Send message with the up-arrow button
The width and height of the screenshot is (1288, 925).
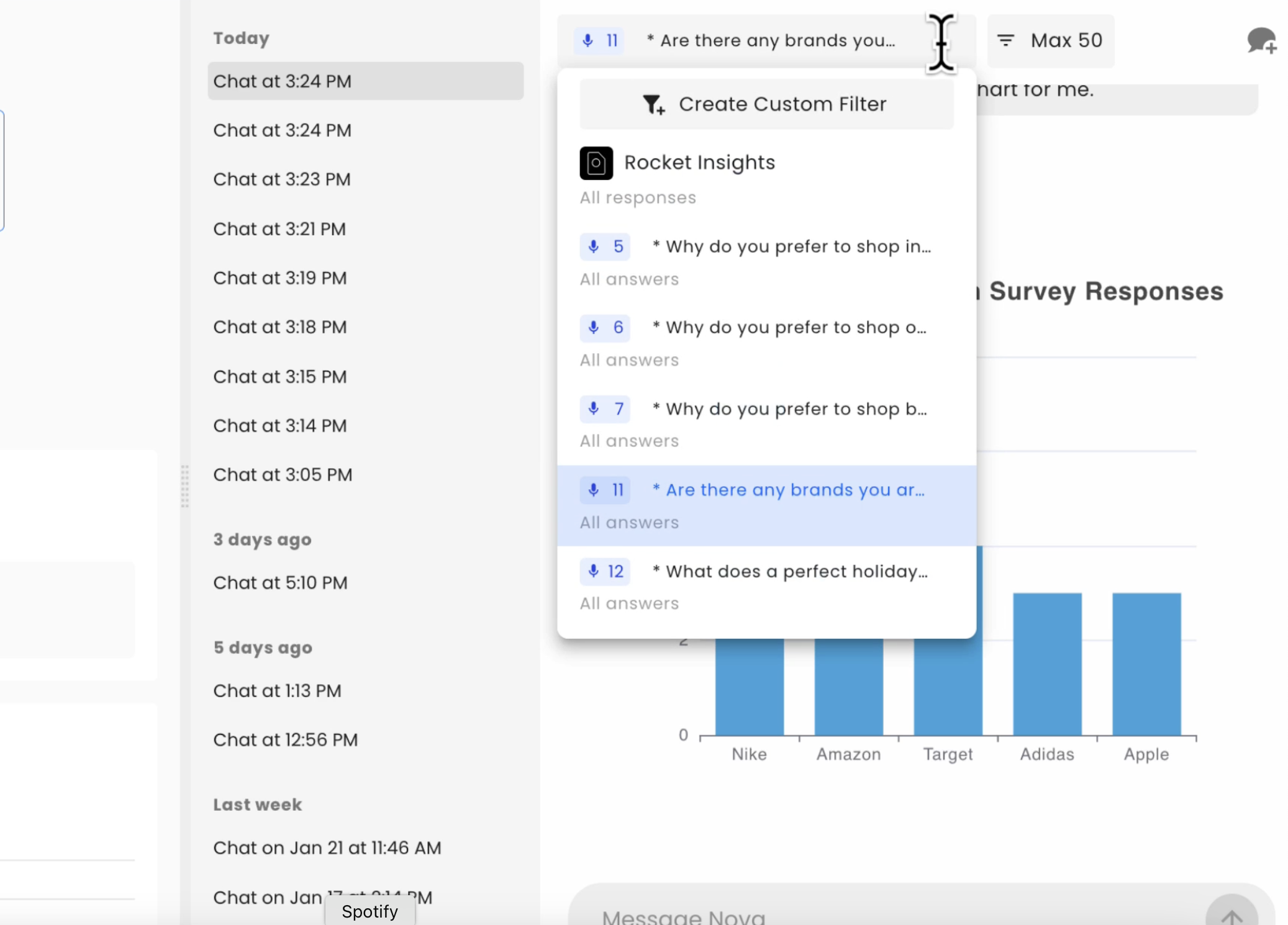coord(1231,913)
